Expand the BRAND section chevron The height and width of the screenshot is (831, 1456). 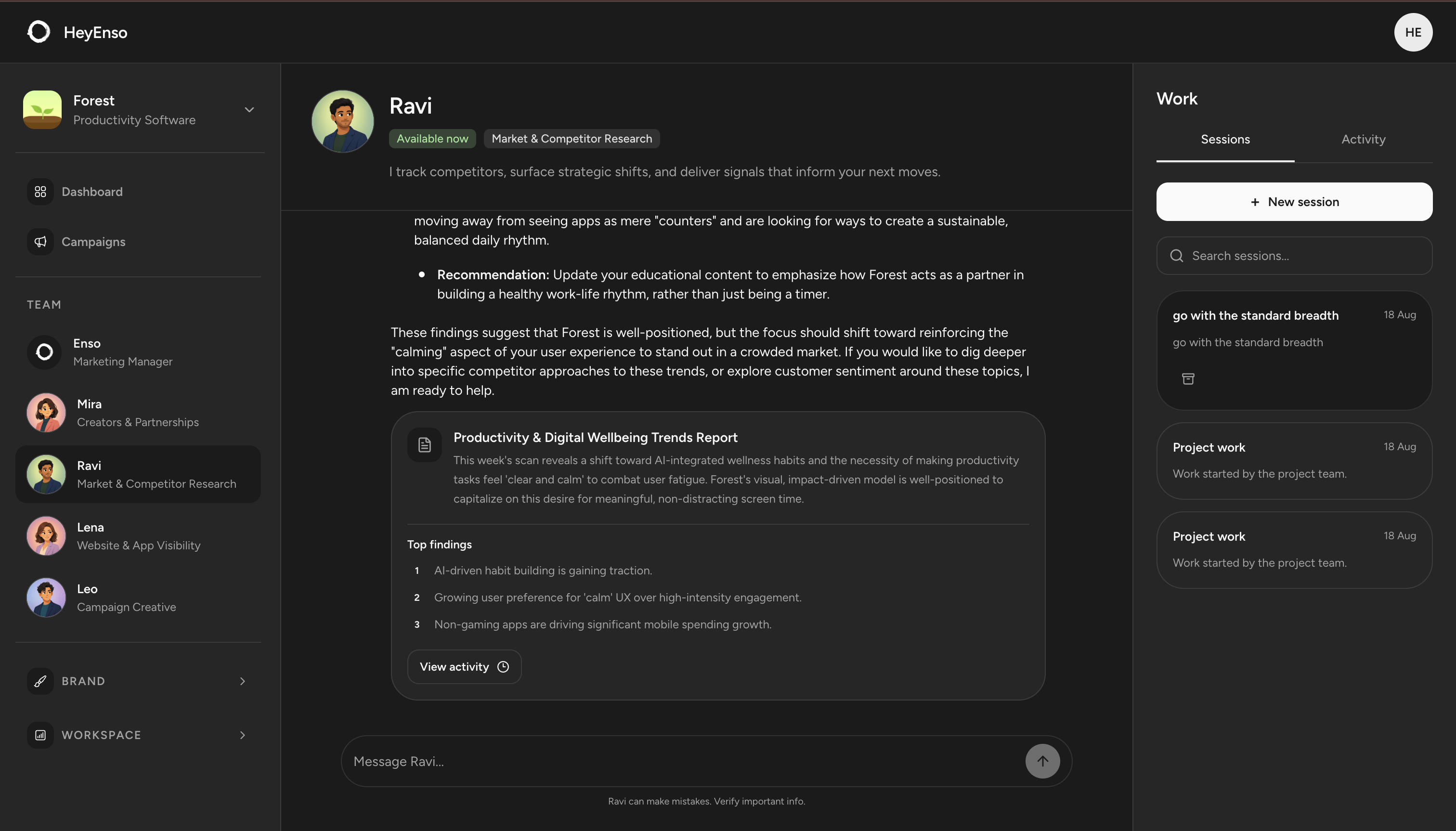coord(243,681)
